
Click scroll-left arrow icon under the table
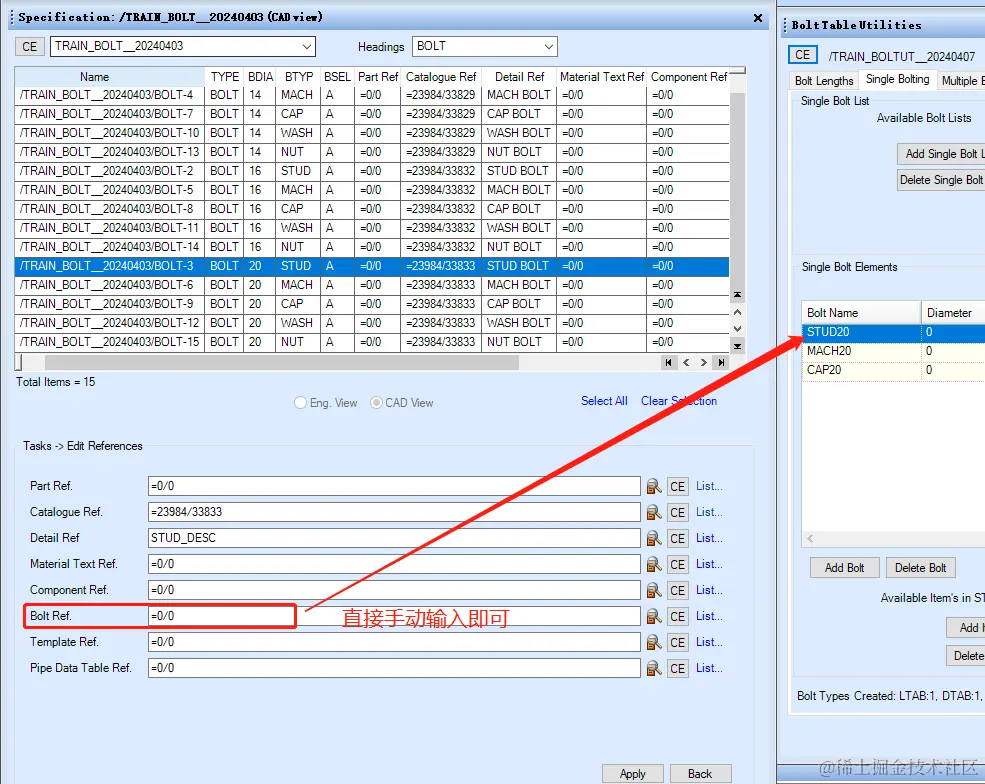pyautogui.click(x=686, y=362)
